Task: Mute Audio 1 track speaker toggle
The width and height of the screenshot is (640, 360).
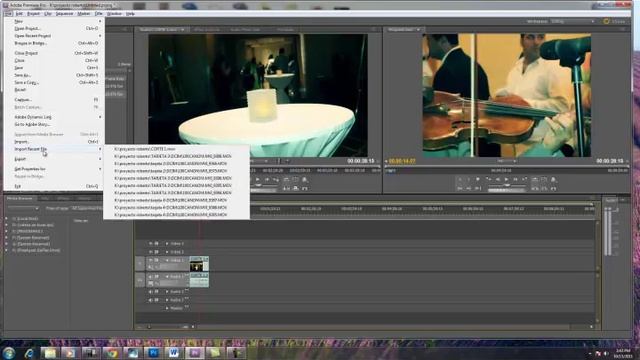Action: (x=151, y=277)
